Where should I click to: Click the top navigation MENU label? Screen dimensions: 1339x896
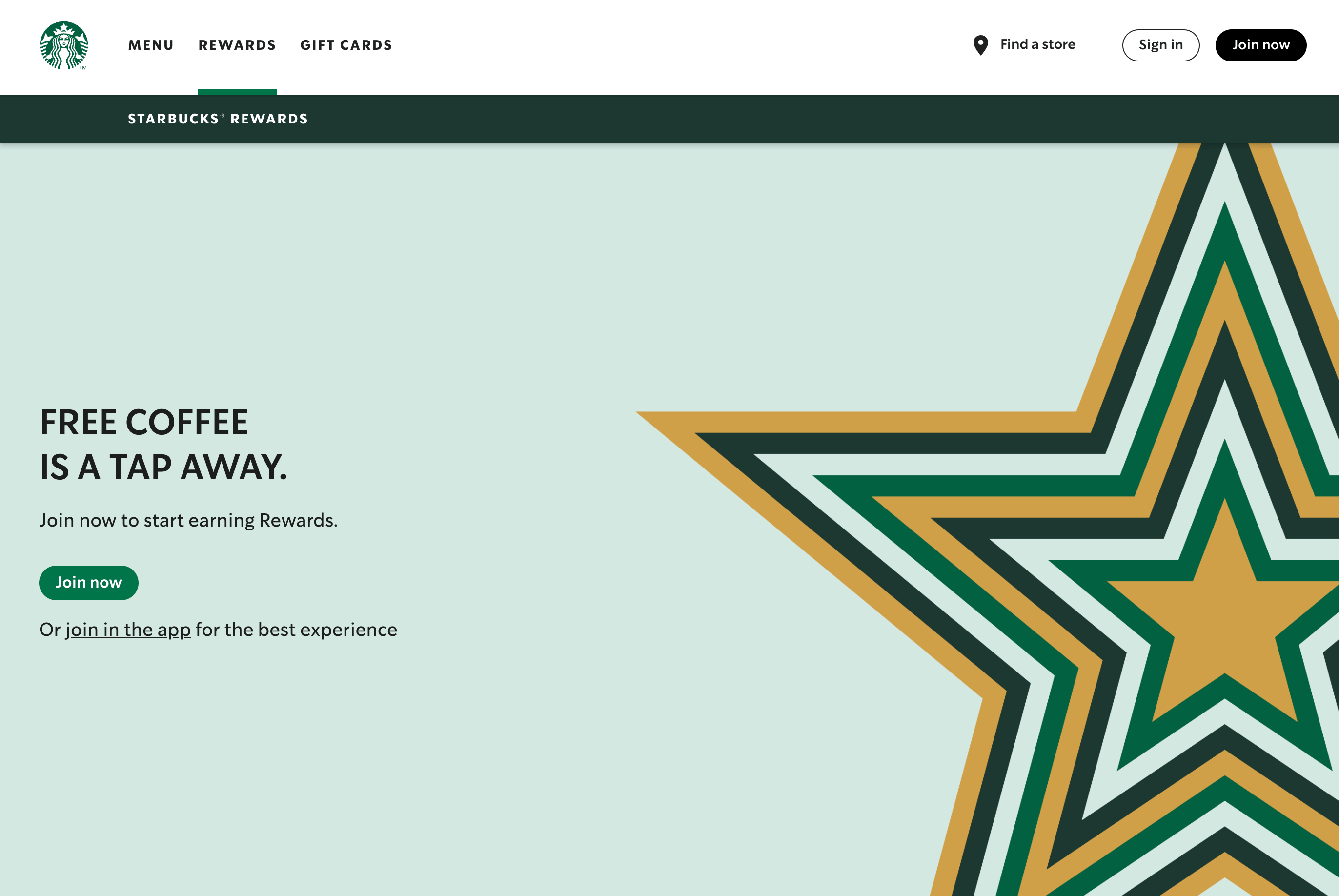point(151,45)
